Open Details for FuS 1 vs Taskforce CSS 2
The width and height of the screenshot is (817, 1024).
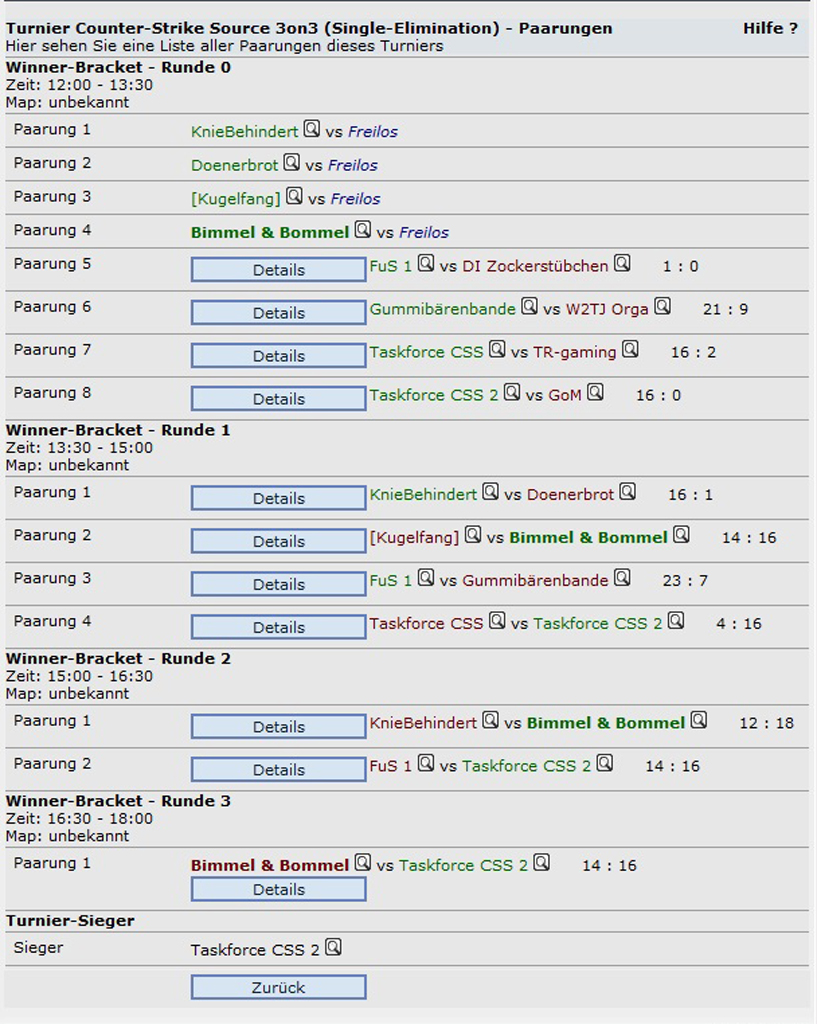[279, 770]
